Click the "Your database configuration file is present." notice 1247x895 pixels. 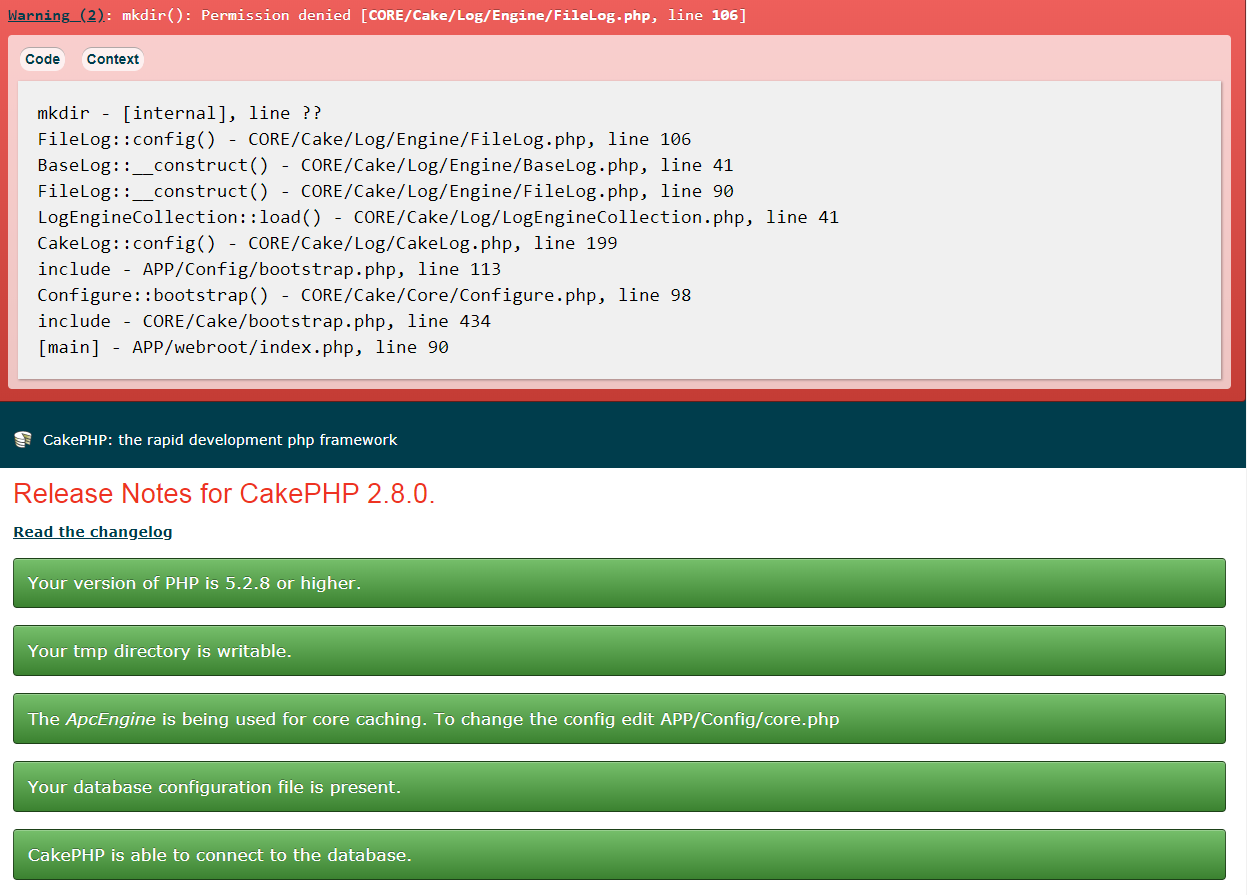click(619, 787)
